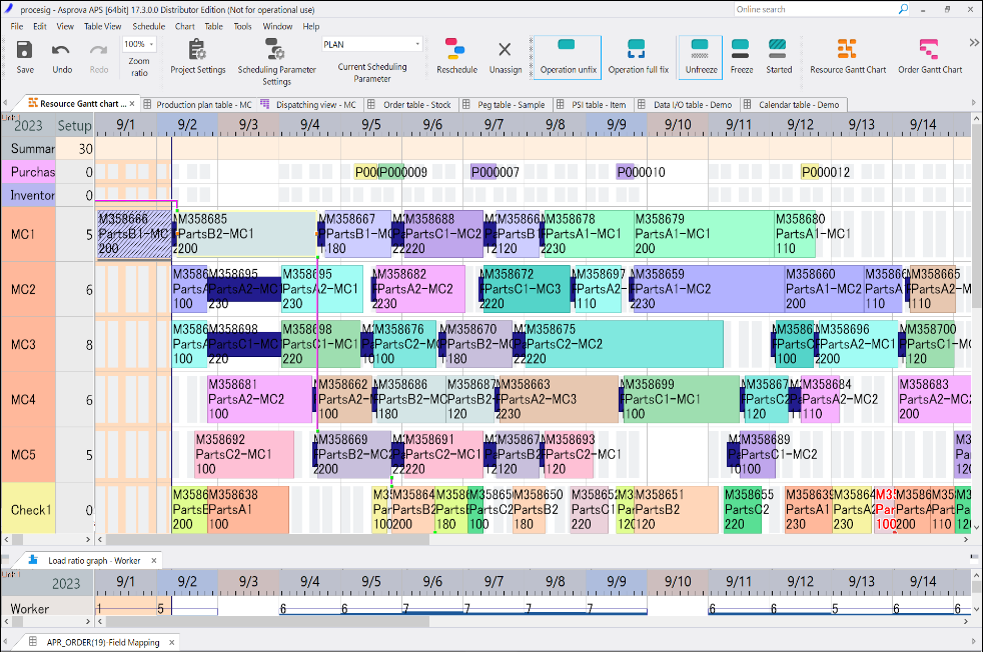Open the Tools menu
The height and width of the screenshot is (652, 983).
pyautogui.click(x=243, y=26)
